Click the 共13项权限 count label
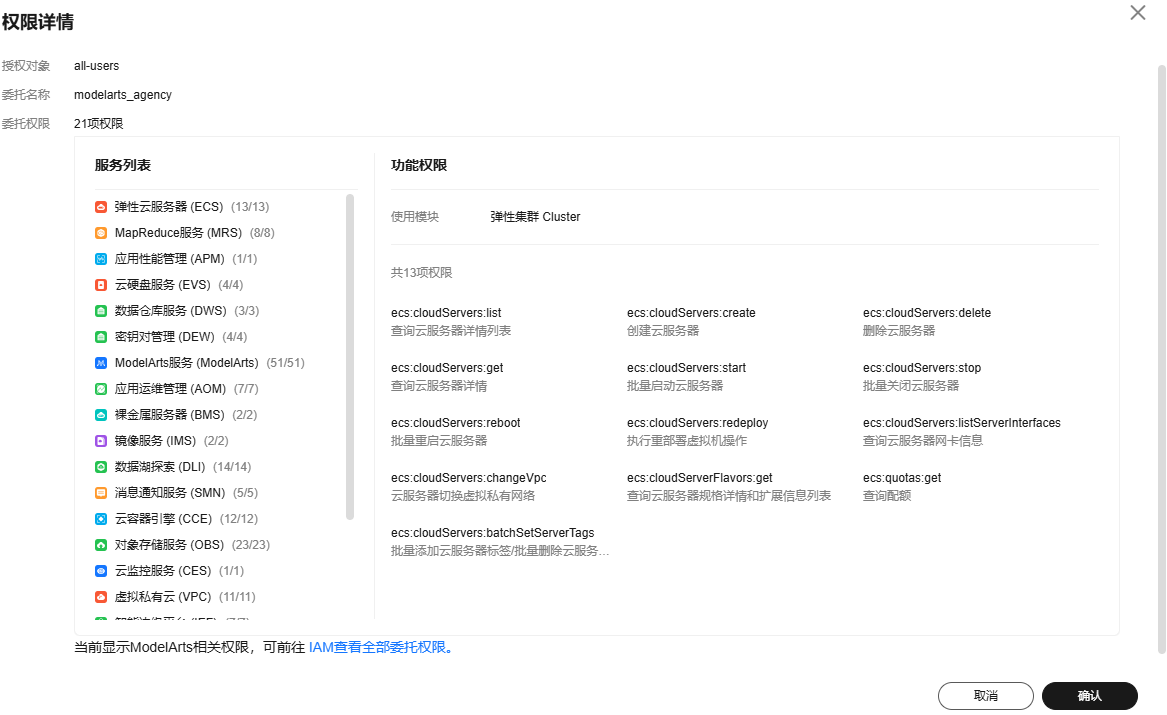This screenshot has height=715, width=1167. click(x=421, y=273)
